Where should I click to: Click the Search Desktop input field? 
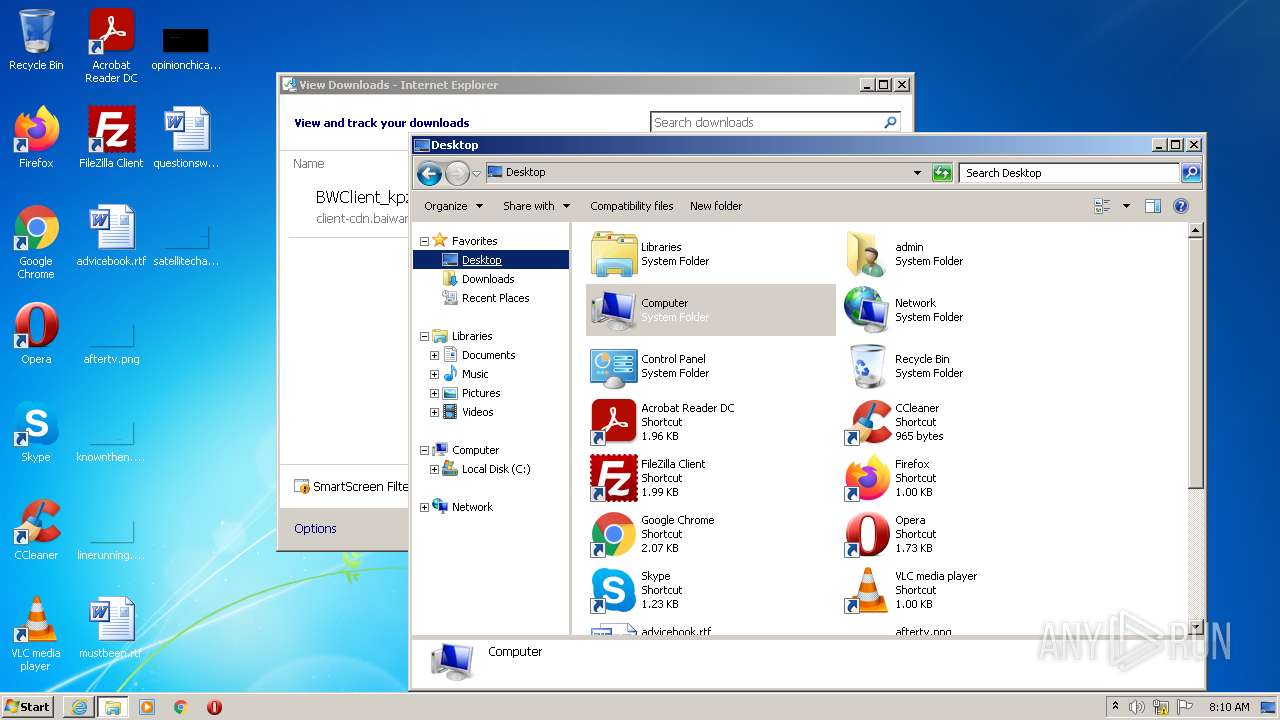pos(1069,173)
